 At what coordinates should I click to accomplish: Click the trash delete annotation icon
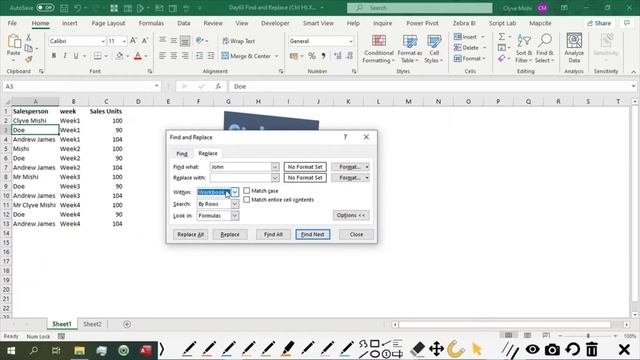pyautogui.click(x=592, y=350)
